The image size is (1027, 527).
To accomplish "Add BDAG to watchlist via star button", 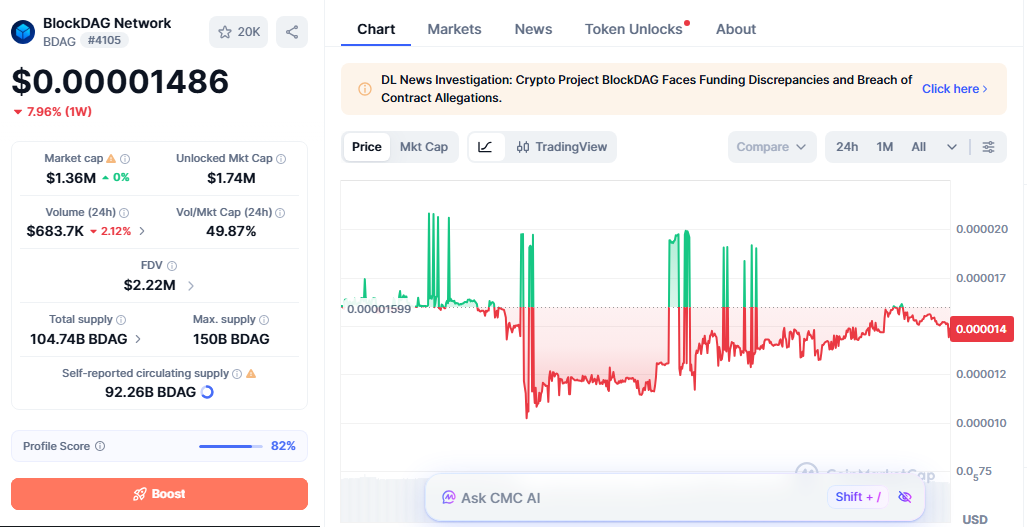I will (x=238, y=32).
